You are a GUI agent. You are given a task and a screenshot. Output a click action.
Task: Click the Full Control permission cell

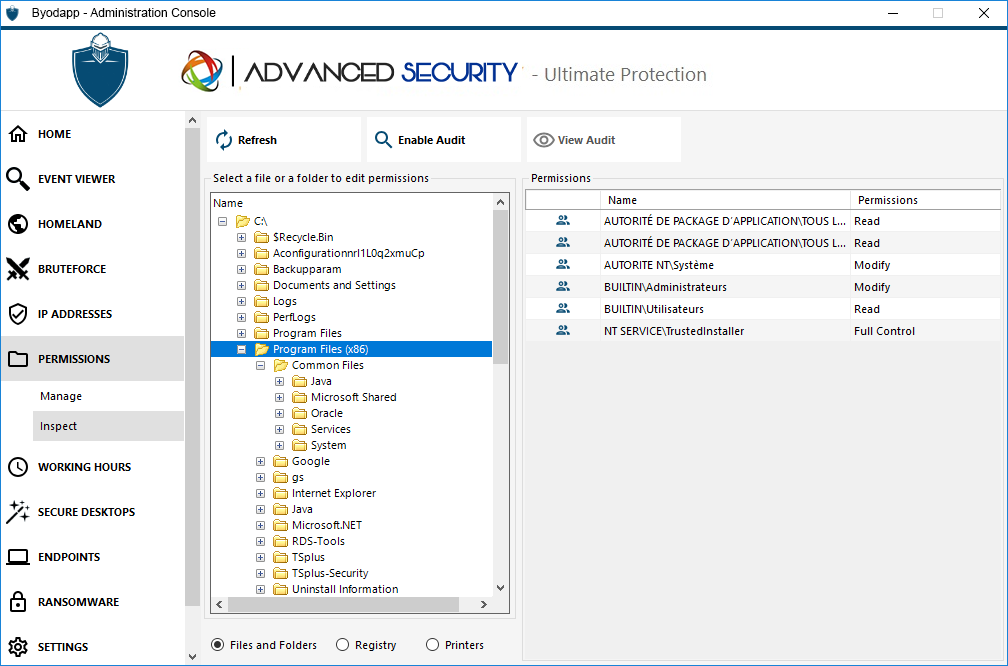(884, 331)
